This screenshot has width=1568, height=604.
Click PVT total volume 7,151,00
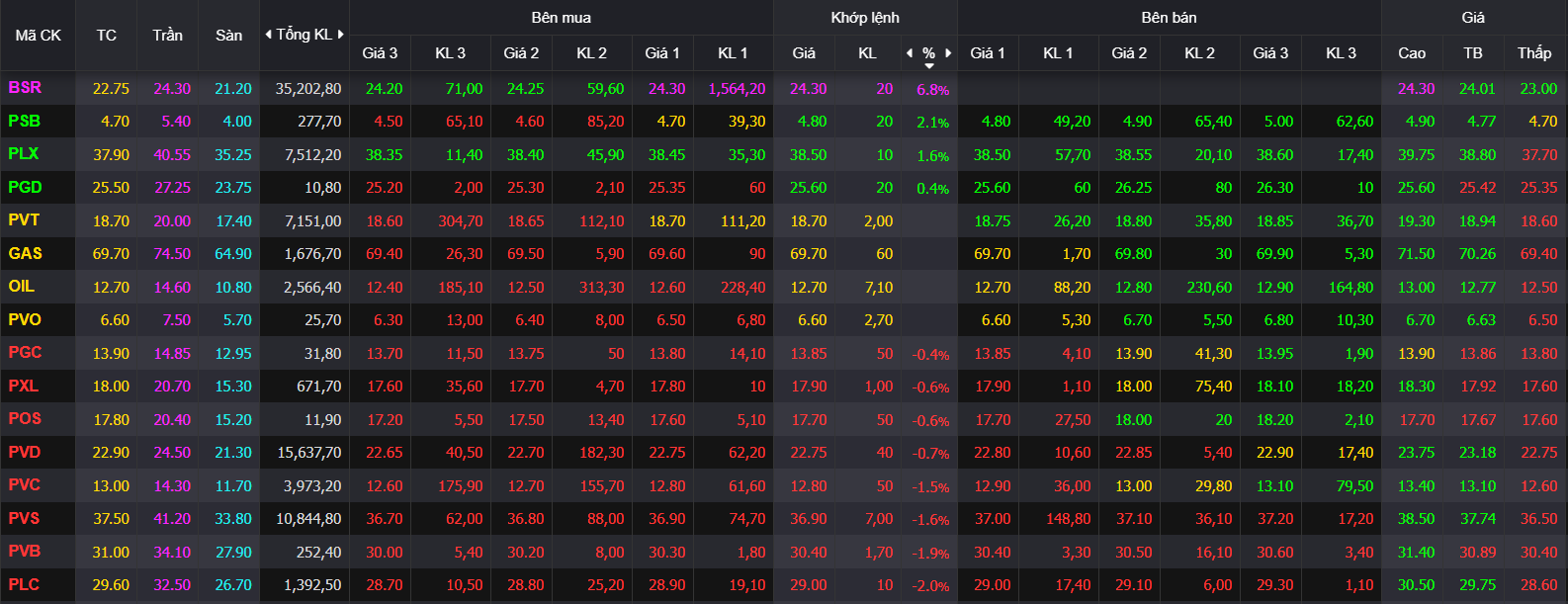(x=312, y=221)
